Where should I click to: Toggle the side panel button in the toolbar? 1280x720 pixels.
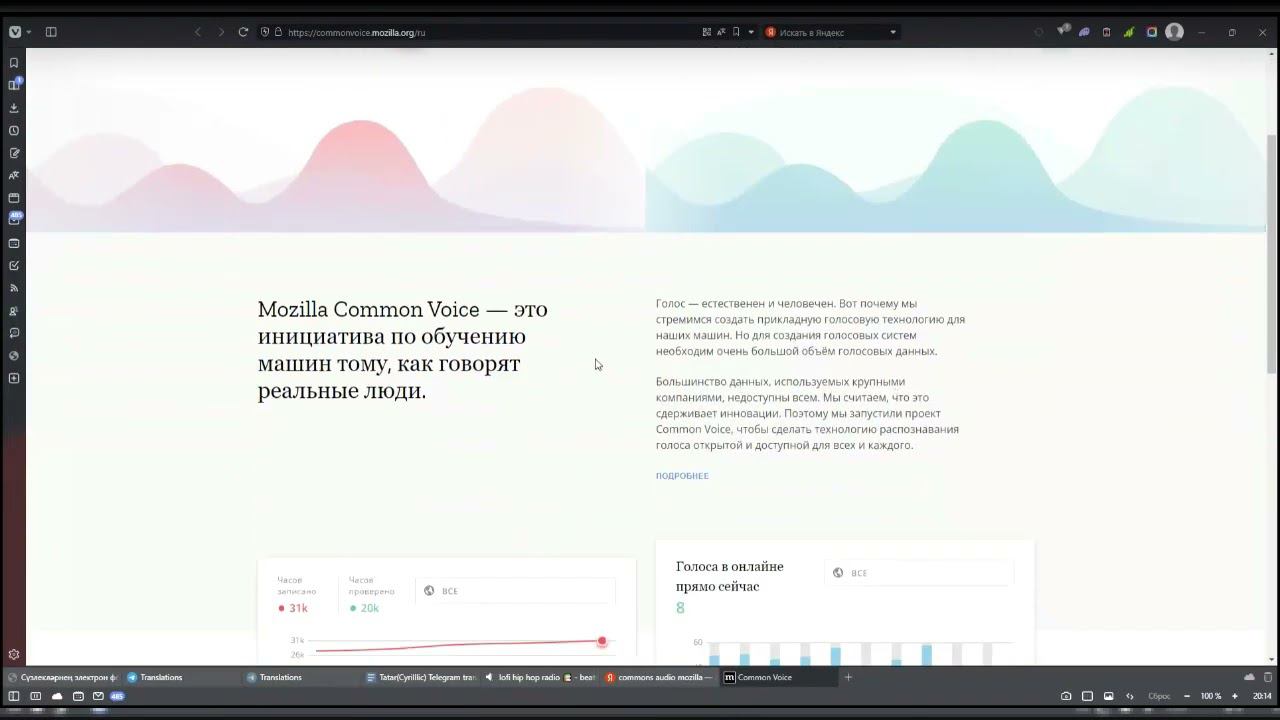(x=51, y=32)
